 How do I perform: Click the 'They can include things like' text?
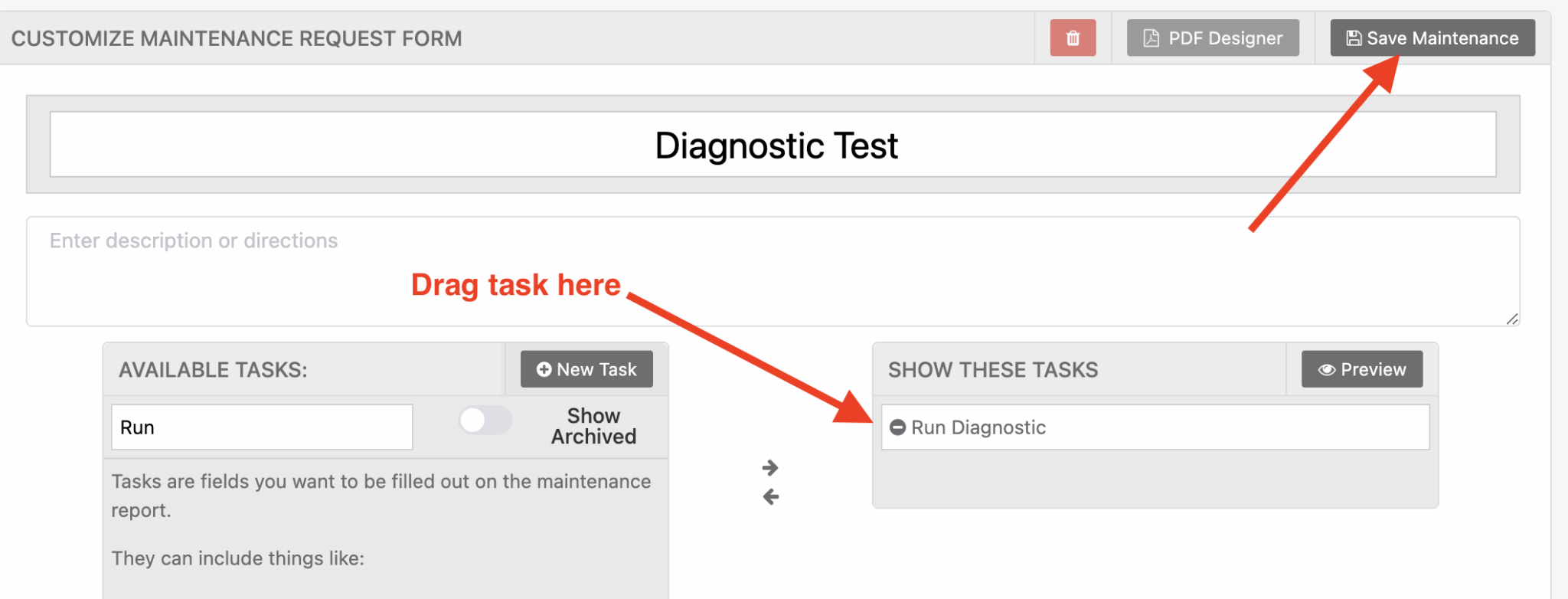238,558
